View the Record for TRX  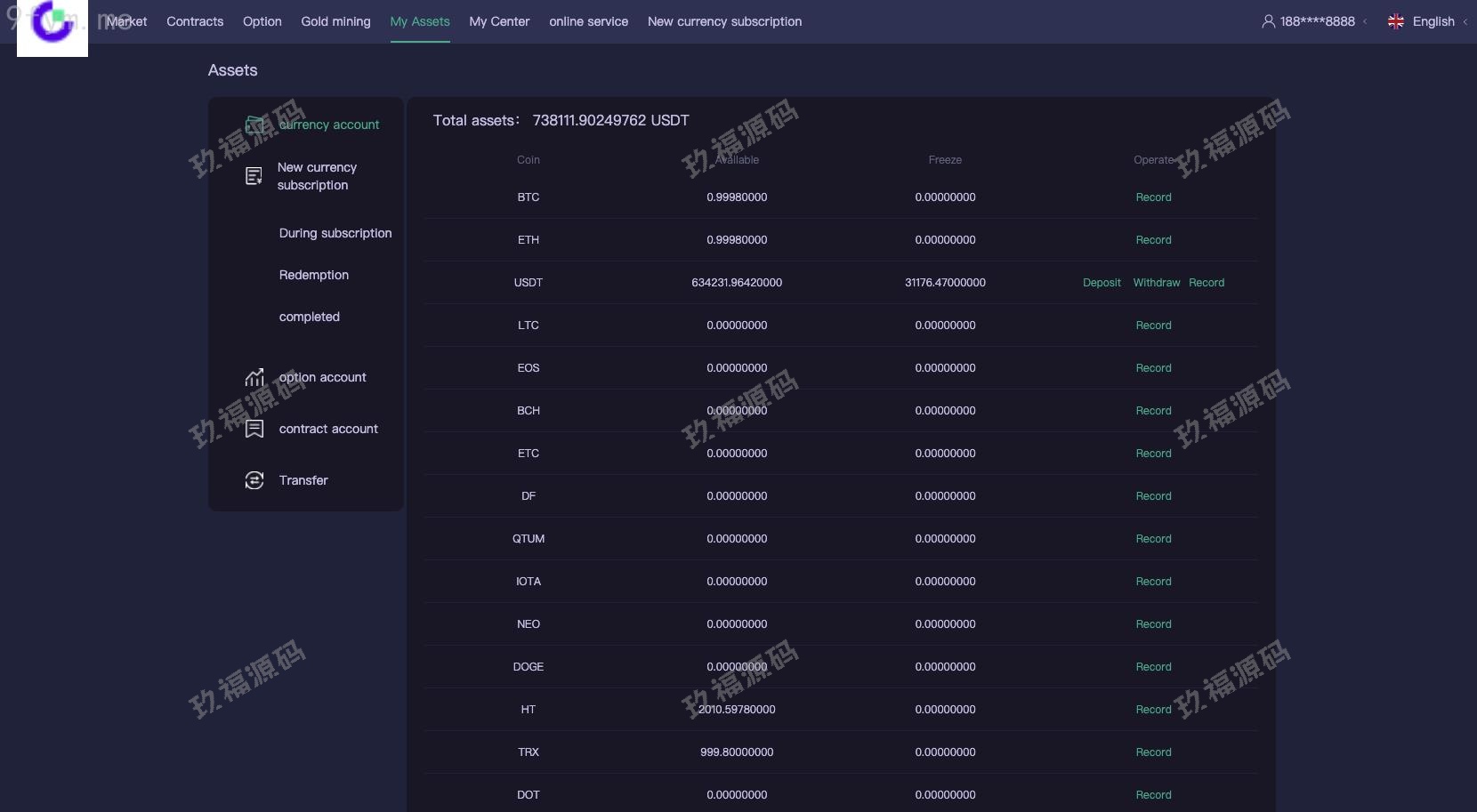(1153, 752)
